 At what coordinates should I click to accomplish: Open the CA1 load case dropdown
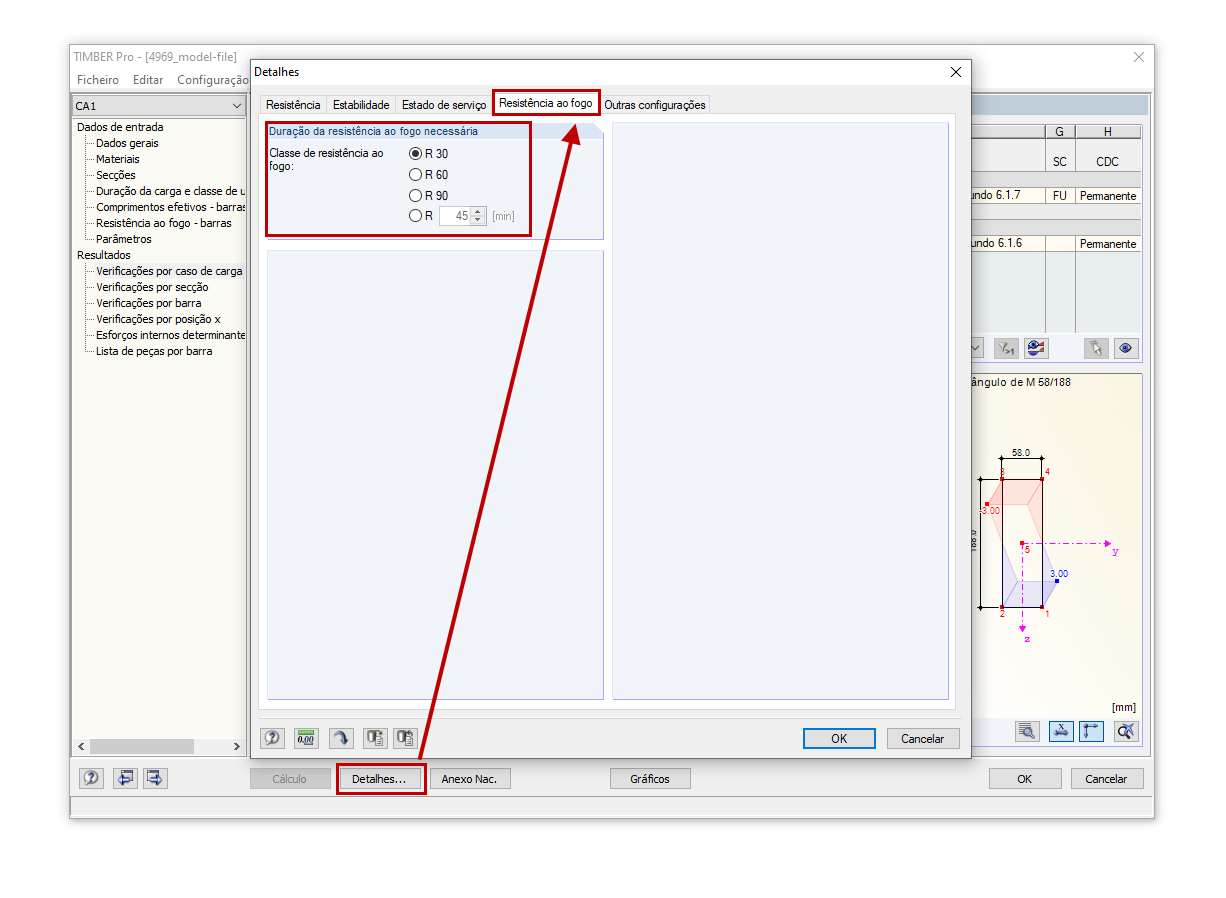(x=237, y=106)
